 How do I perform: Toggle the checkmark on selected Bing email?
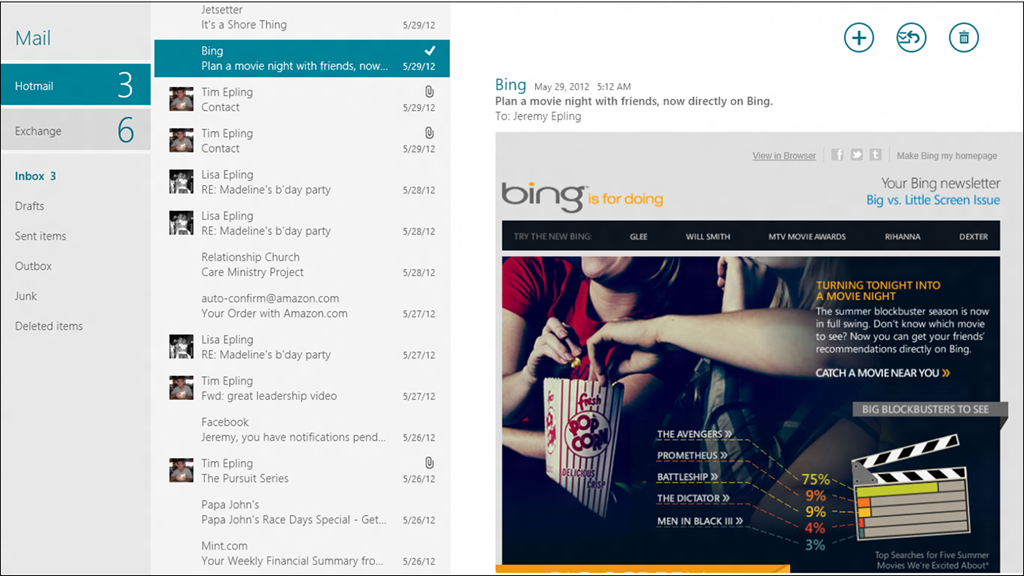pyautogui.click(x=430, y=50)
